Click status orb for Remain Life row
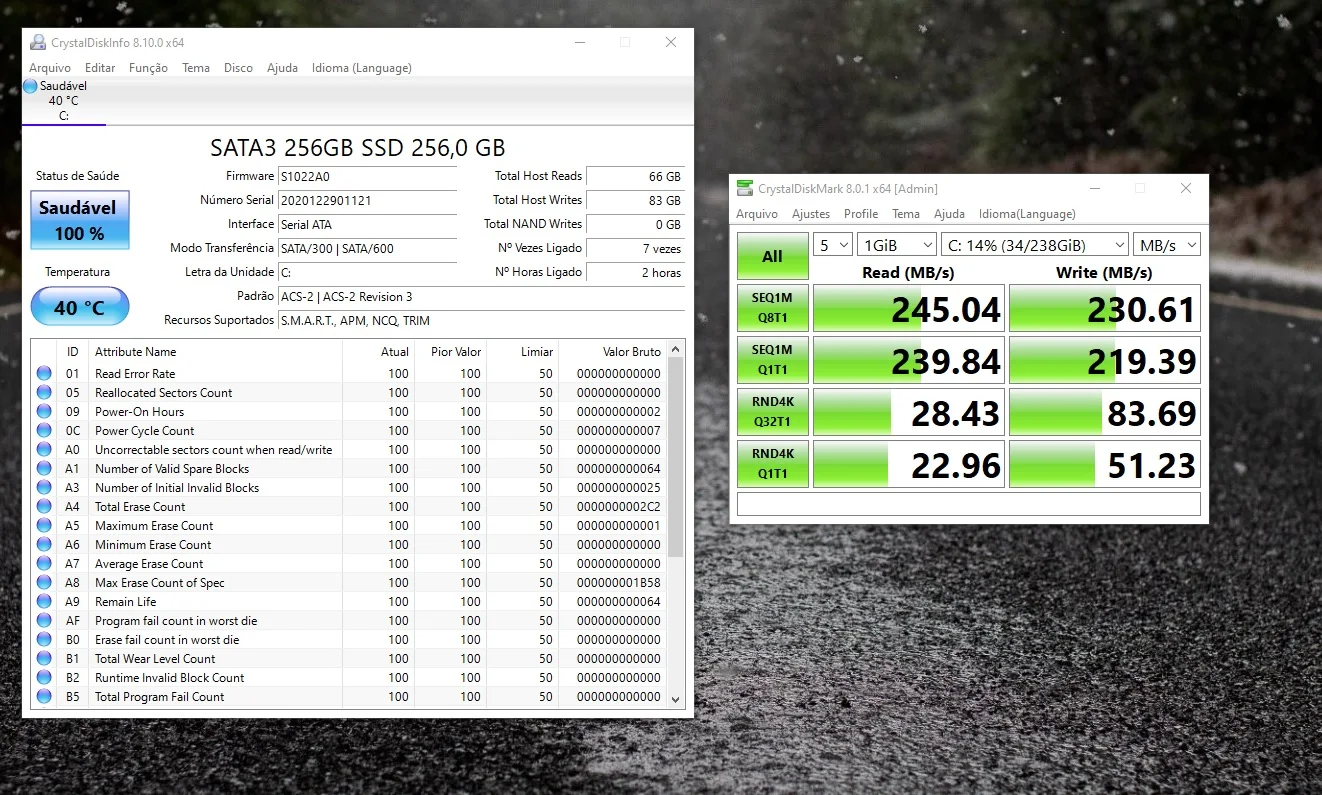 point(44,602)
